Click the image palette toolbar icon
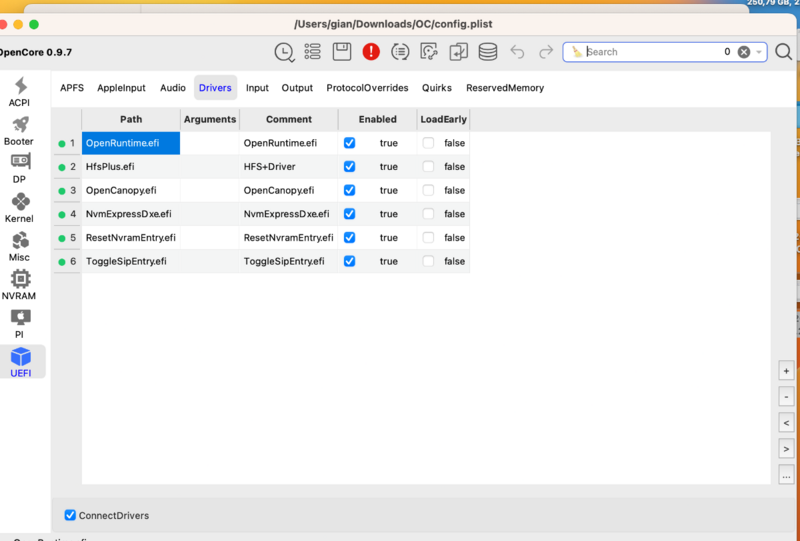Screen dimensions: 800x541 tap(429, 52)
